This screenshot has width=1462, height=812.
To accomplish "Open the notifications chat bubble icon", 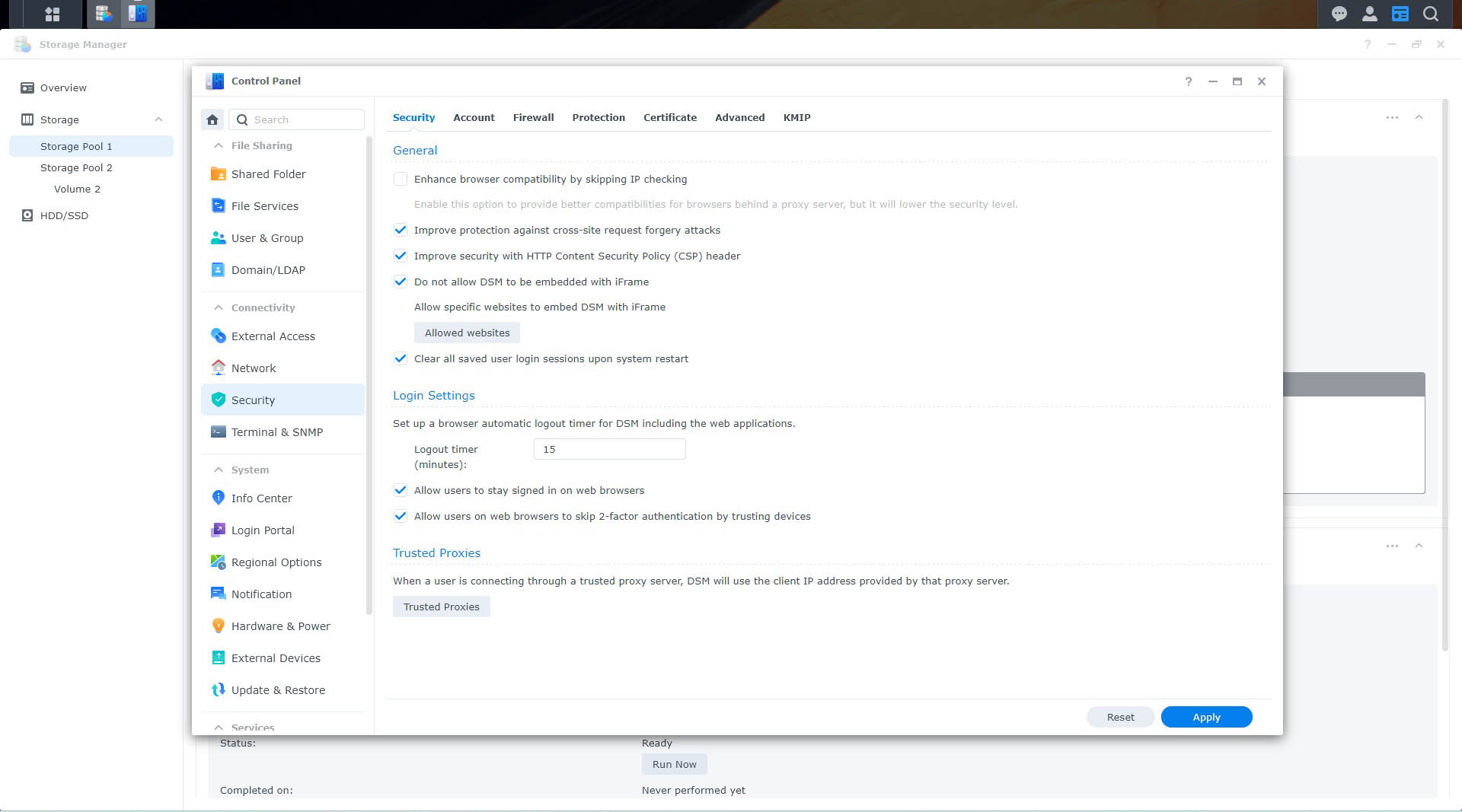I will [1339, 14].
